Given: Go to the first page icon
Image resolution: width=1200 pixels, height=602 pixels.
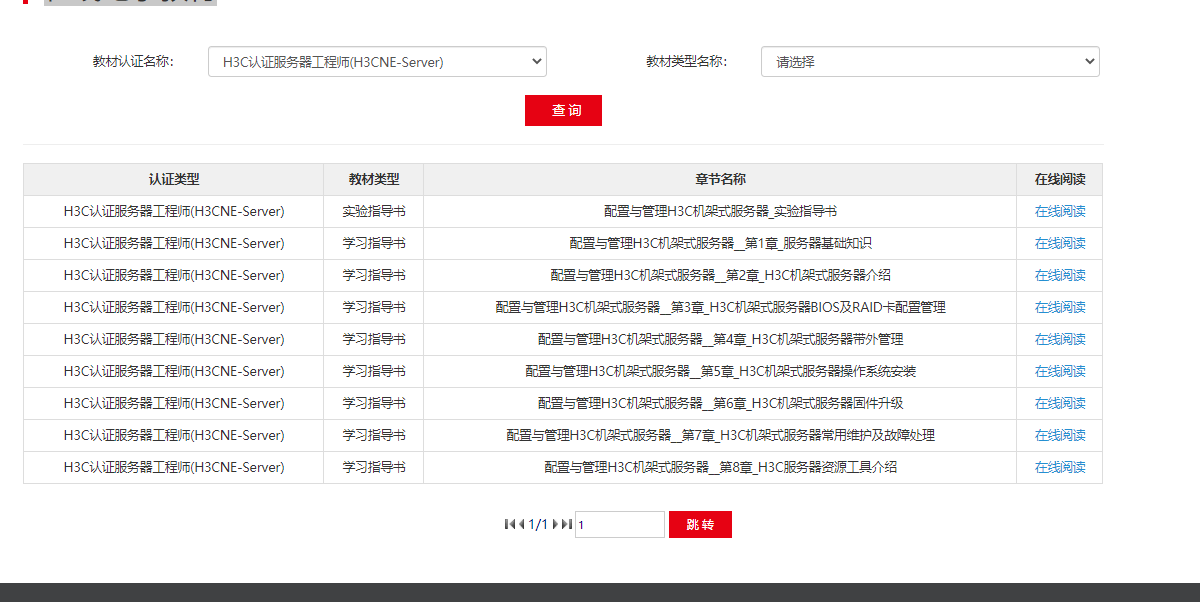Looking at the screenshot, I should click(510, 524).
